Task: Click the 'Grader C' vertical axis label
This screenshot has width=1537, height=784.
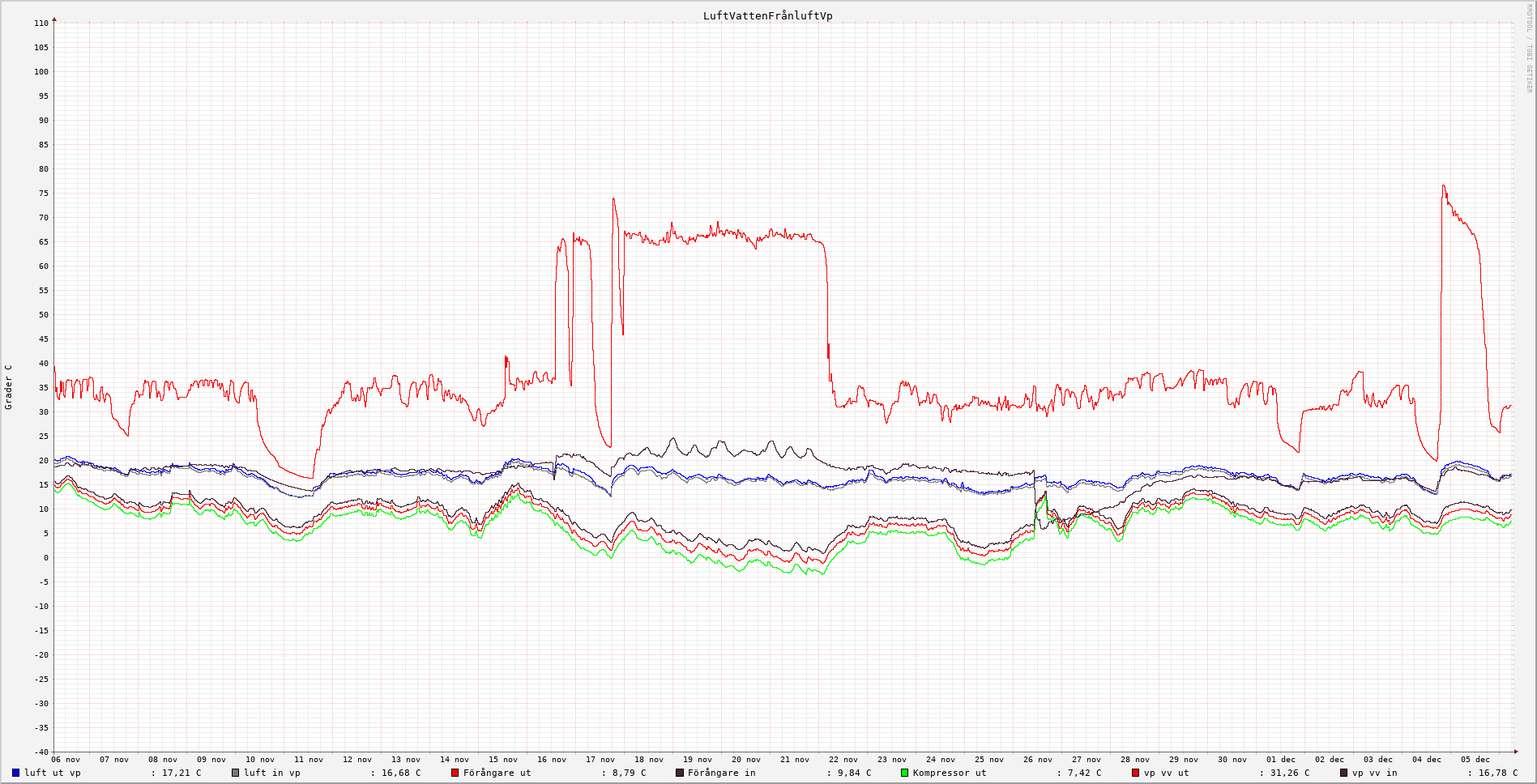Action: point(9,387)
